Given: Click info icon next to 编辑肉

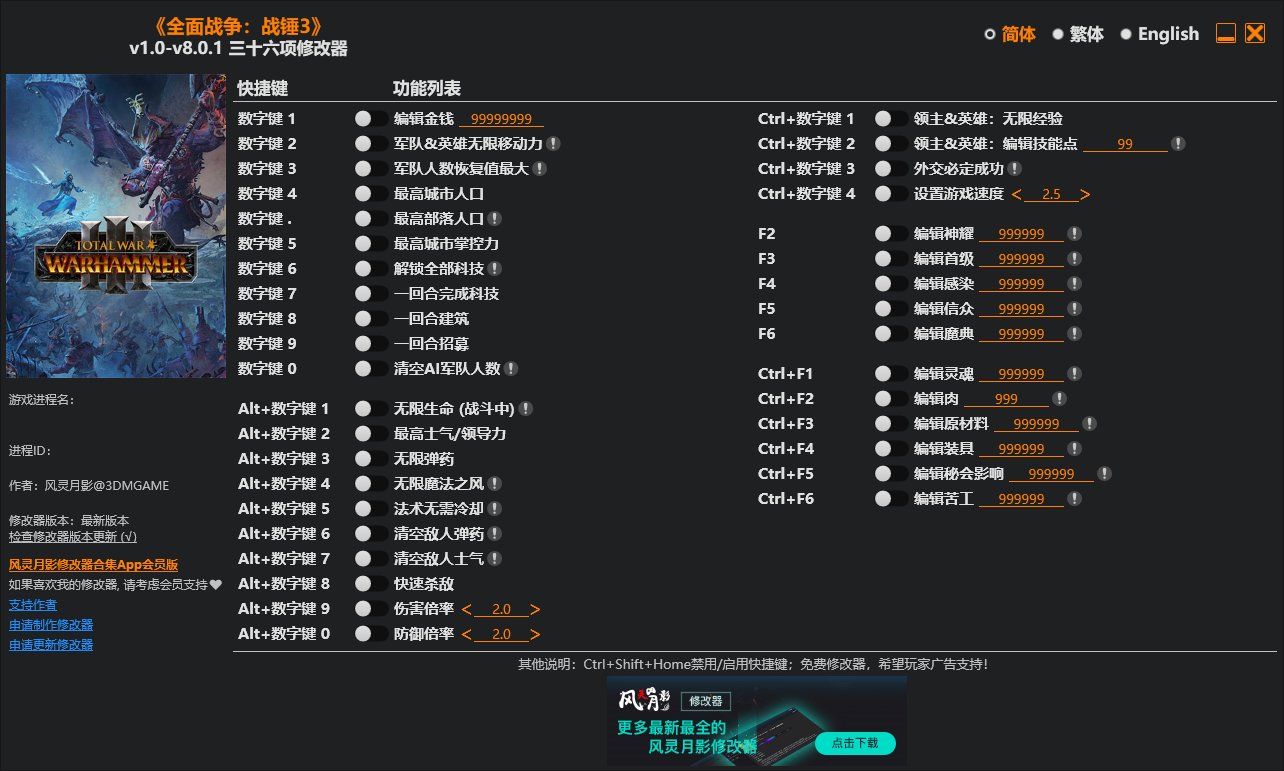Looking at the screenshot, I should pos(1059,399).
